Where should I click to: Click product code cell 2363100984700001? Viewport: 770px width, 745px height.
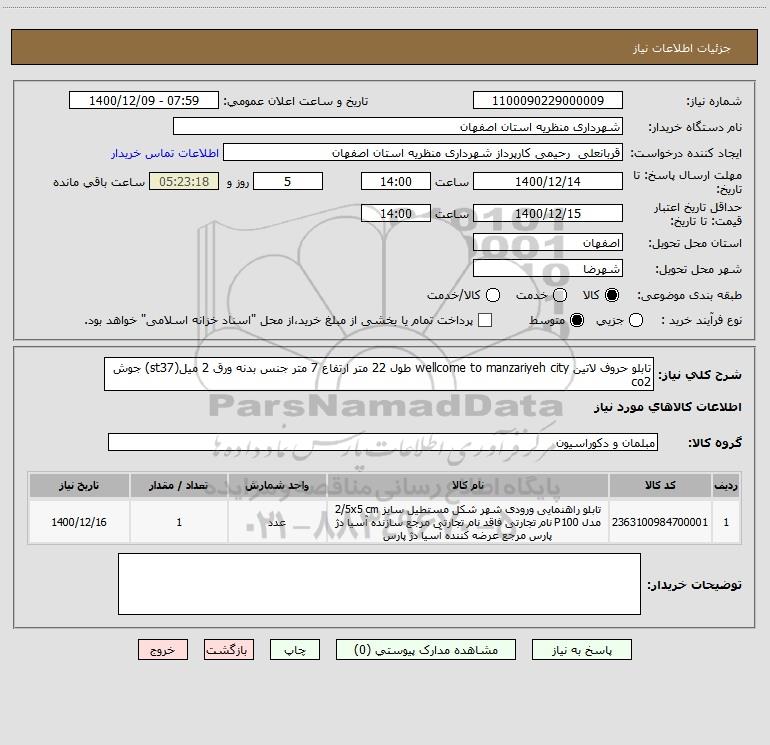(660, 522)
